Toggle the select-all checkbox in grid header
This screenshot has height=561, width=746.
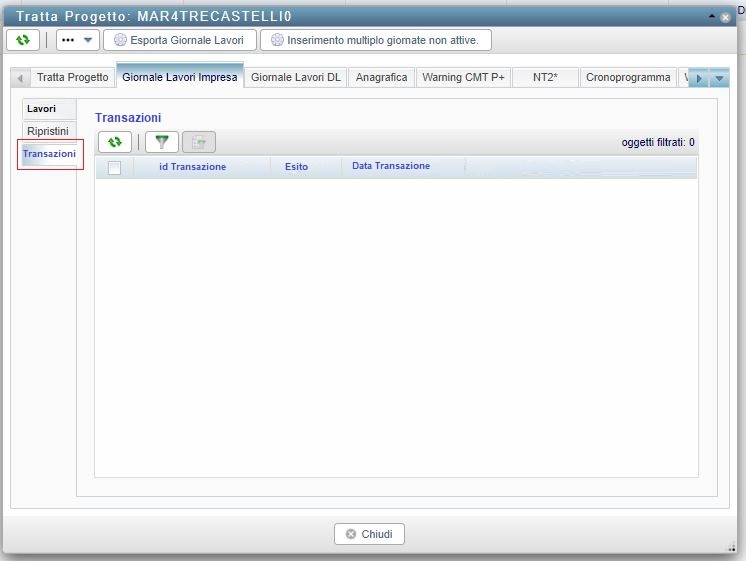coord(114,167)
